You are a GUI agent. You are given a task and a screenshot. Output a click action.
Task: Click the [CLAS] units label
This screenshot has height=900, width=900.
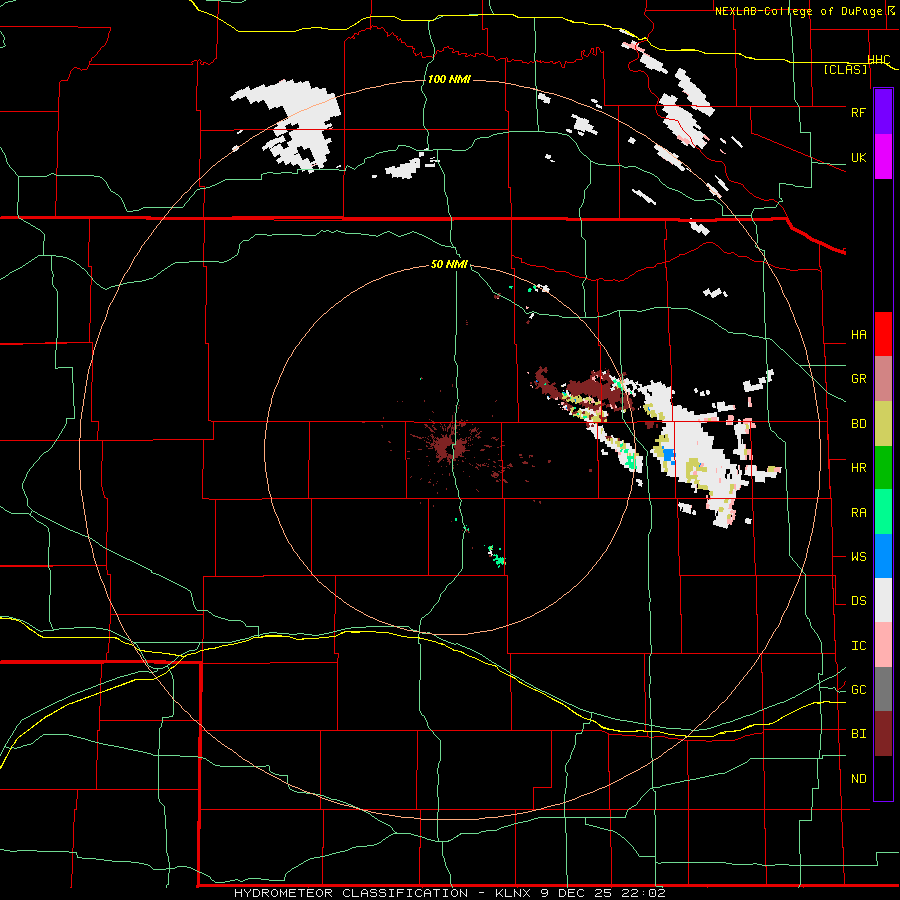click(845, 70)
